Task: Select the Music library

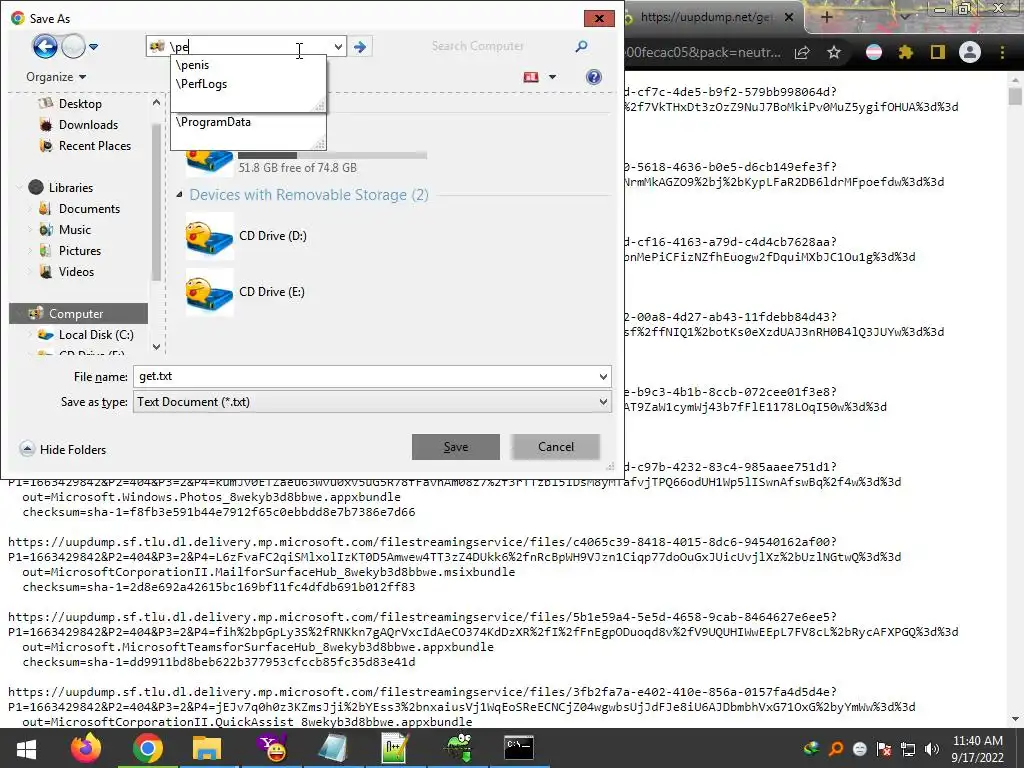Action: [x=74, y=230]
